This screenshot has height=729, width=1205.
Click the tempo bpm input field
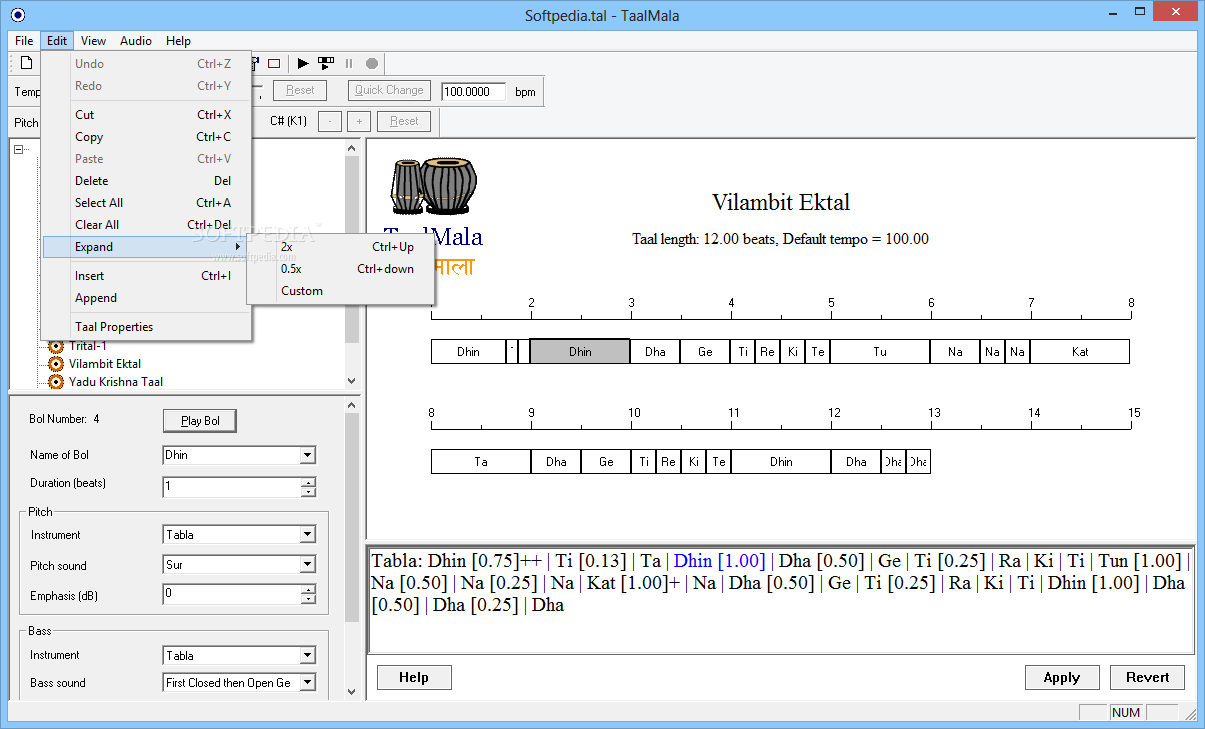473,91
